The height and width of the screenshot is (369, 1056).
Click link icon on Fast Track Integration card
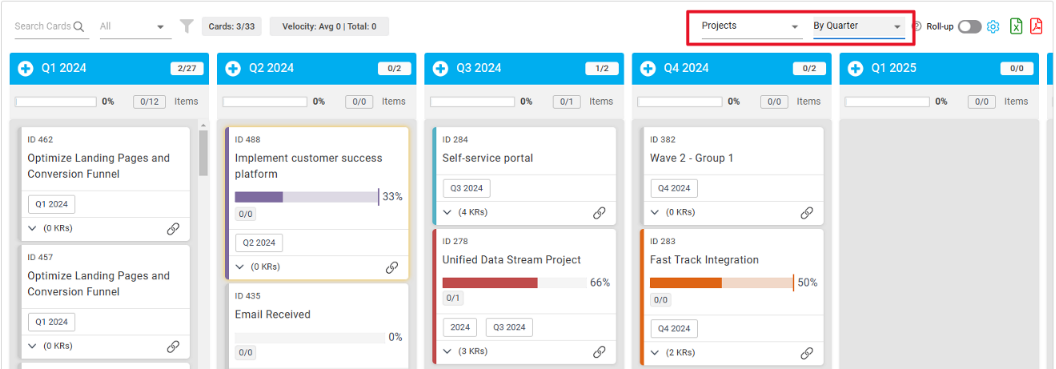coord(806,353)
